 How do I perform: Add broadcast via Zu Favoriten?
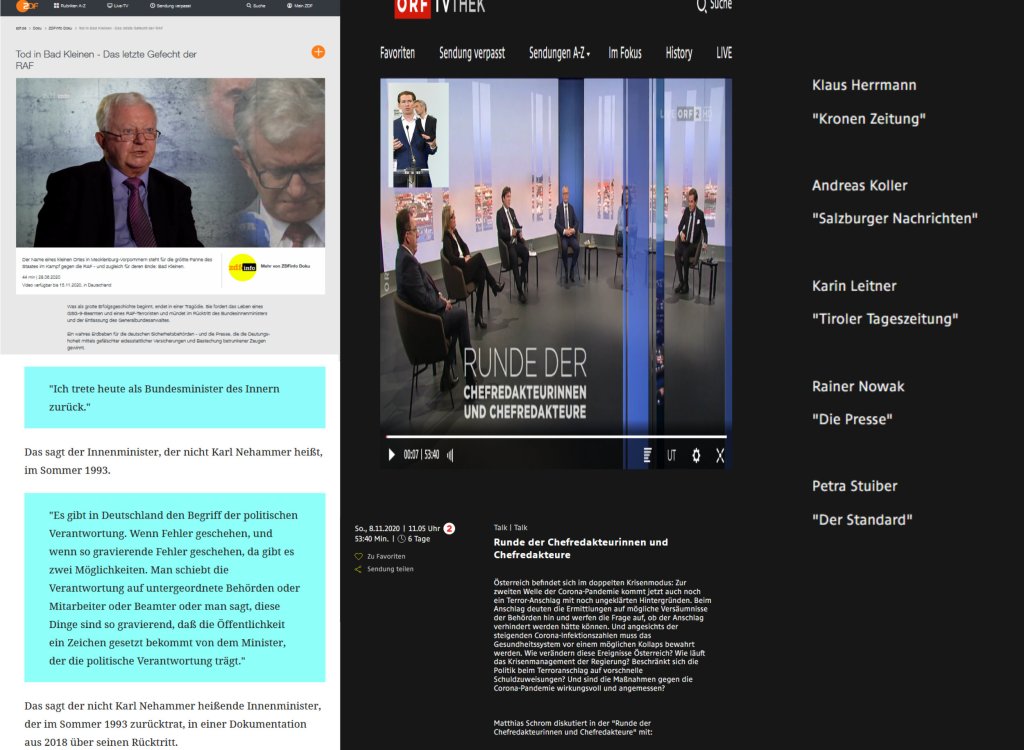pos(385,556)
